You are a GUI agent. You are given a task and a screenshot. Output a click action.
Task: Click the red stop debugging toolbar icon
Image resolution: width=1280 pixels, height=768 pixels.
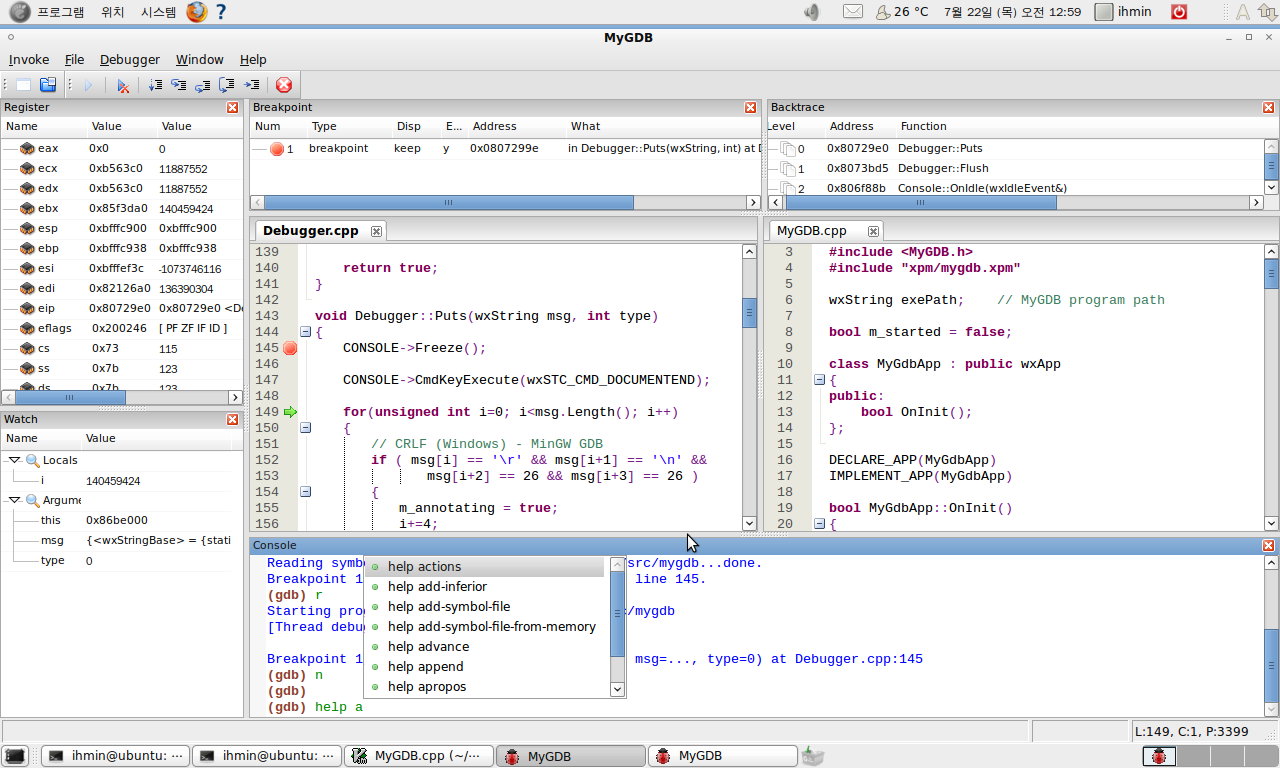[284, 86]
